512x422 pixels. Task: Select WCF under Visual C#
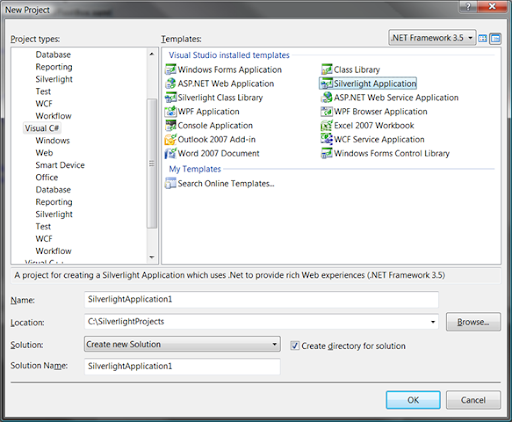44,239
